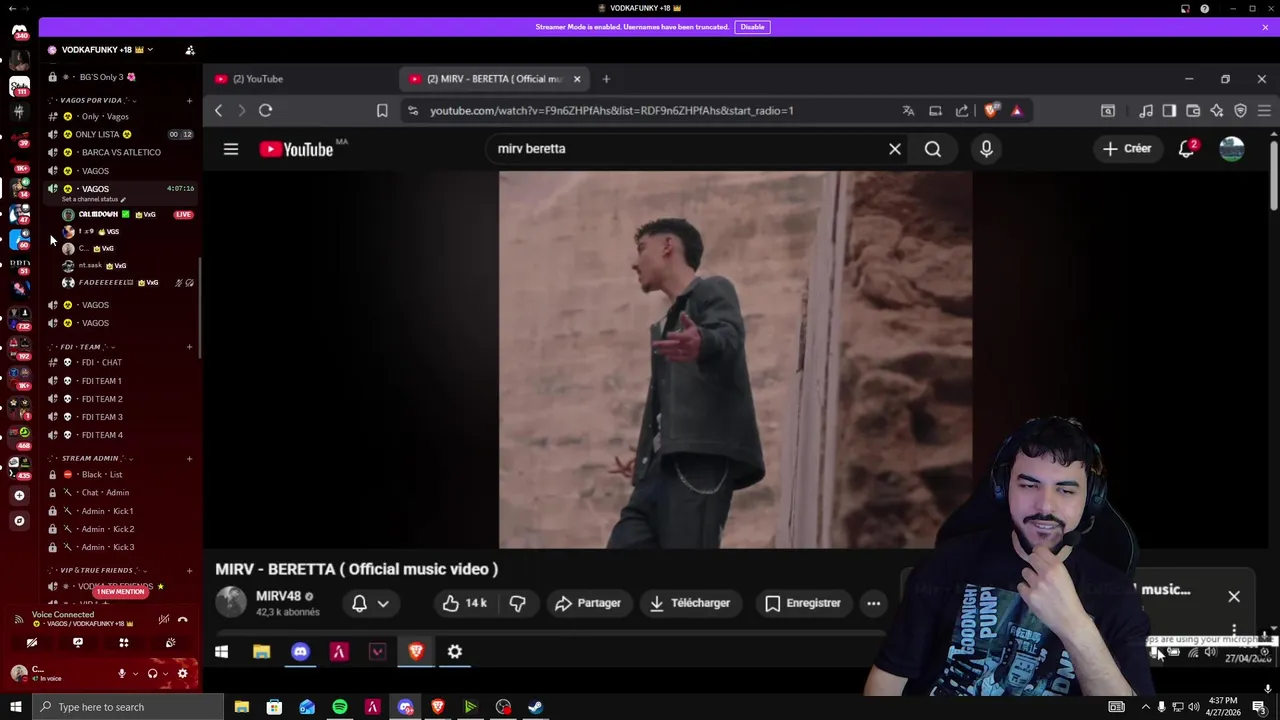Open Brave Leo AI sparkle icon

pyautogui.click(x=1217, y=110)
